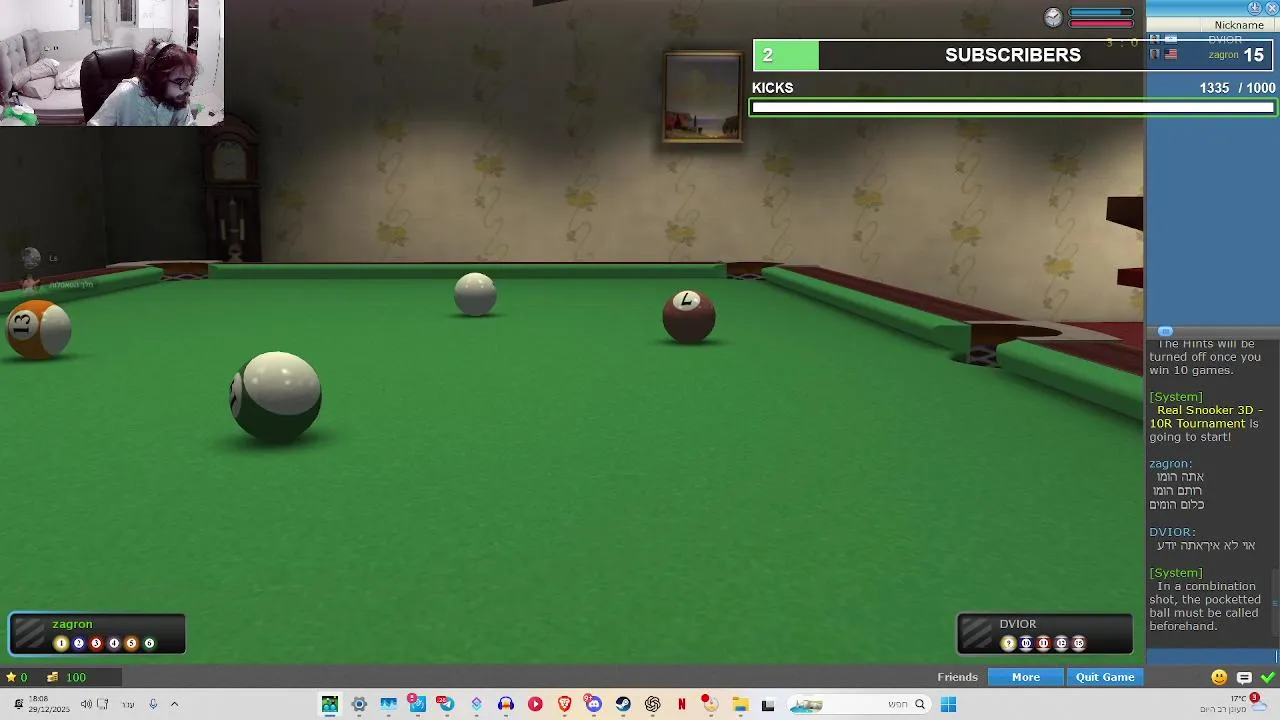Click the chat bubble icon
This screenshot has width=1280, height=720.
click(x=1244, y=677)
